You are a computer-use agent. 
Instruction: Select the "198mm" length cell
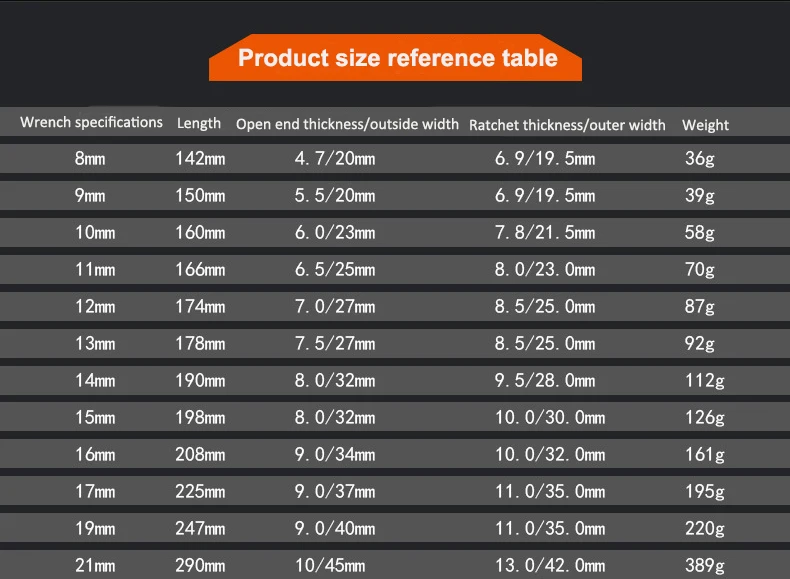click(x=200, y=418)
